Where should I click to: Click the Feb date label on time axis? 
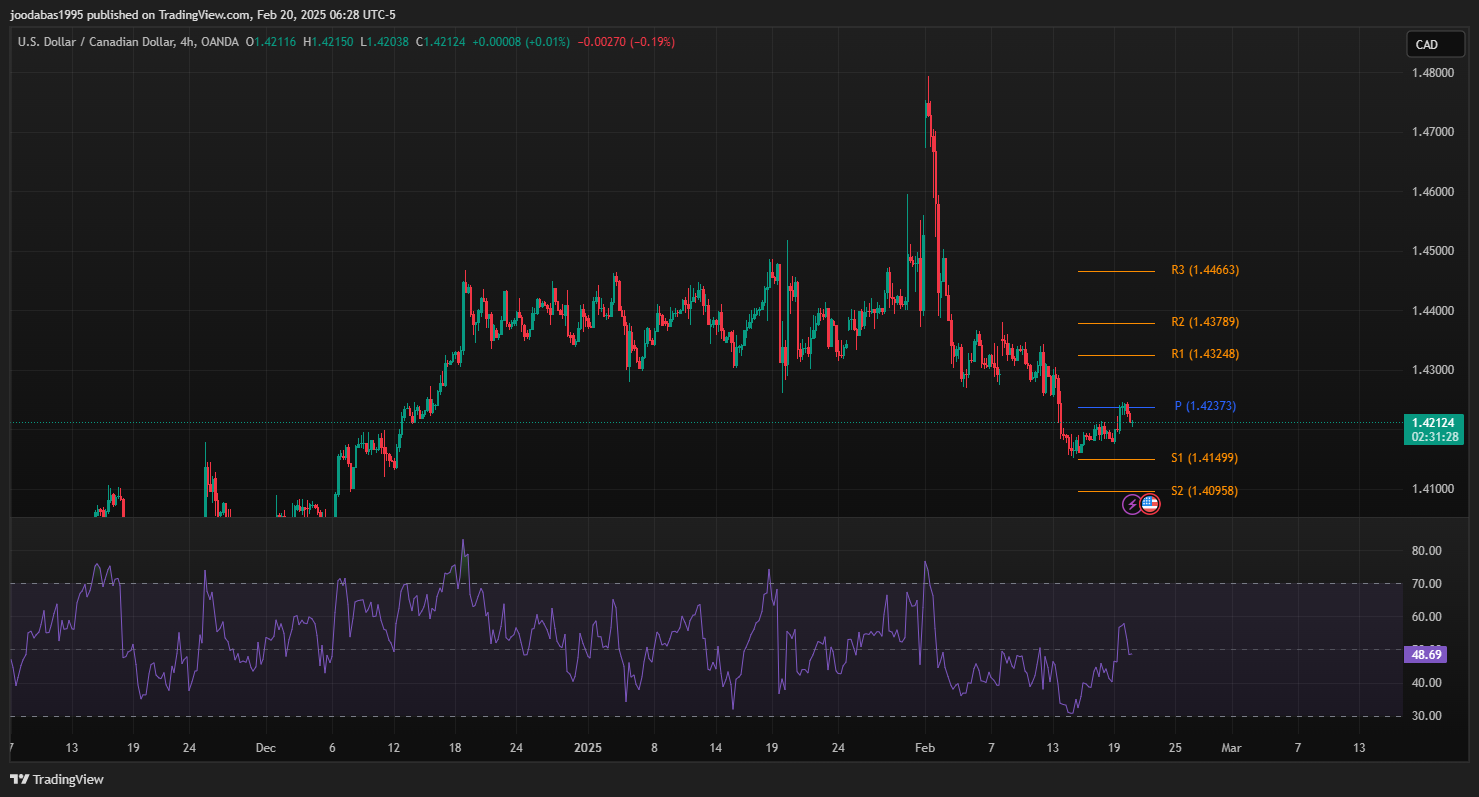925,747
